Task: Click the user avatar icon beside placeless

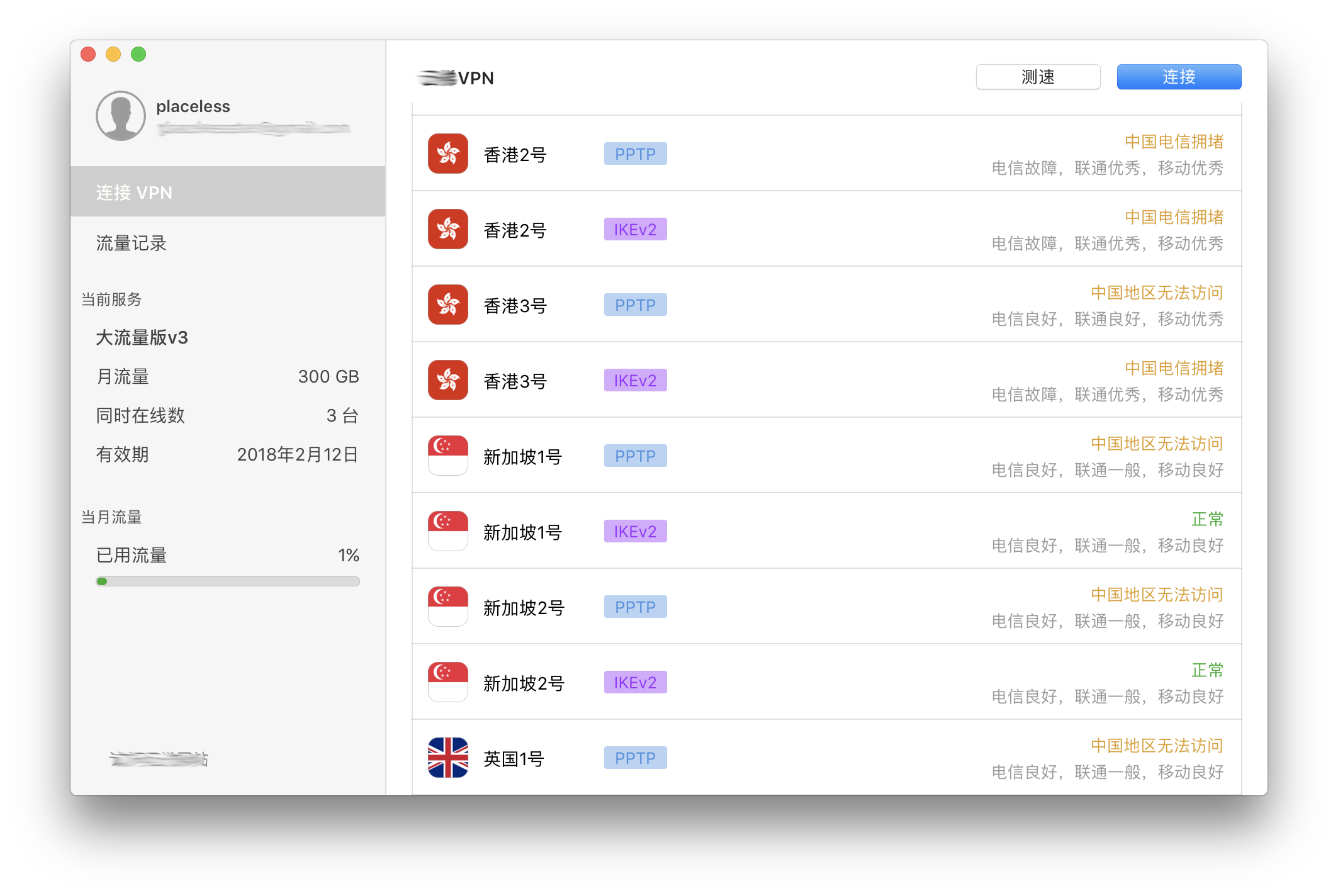Action: click(121, 116)
